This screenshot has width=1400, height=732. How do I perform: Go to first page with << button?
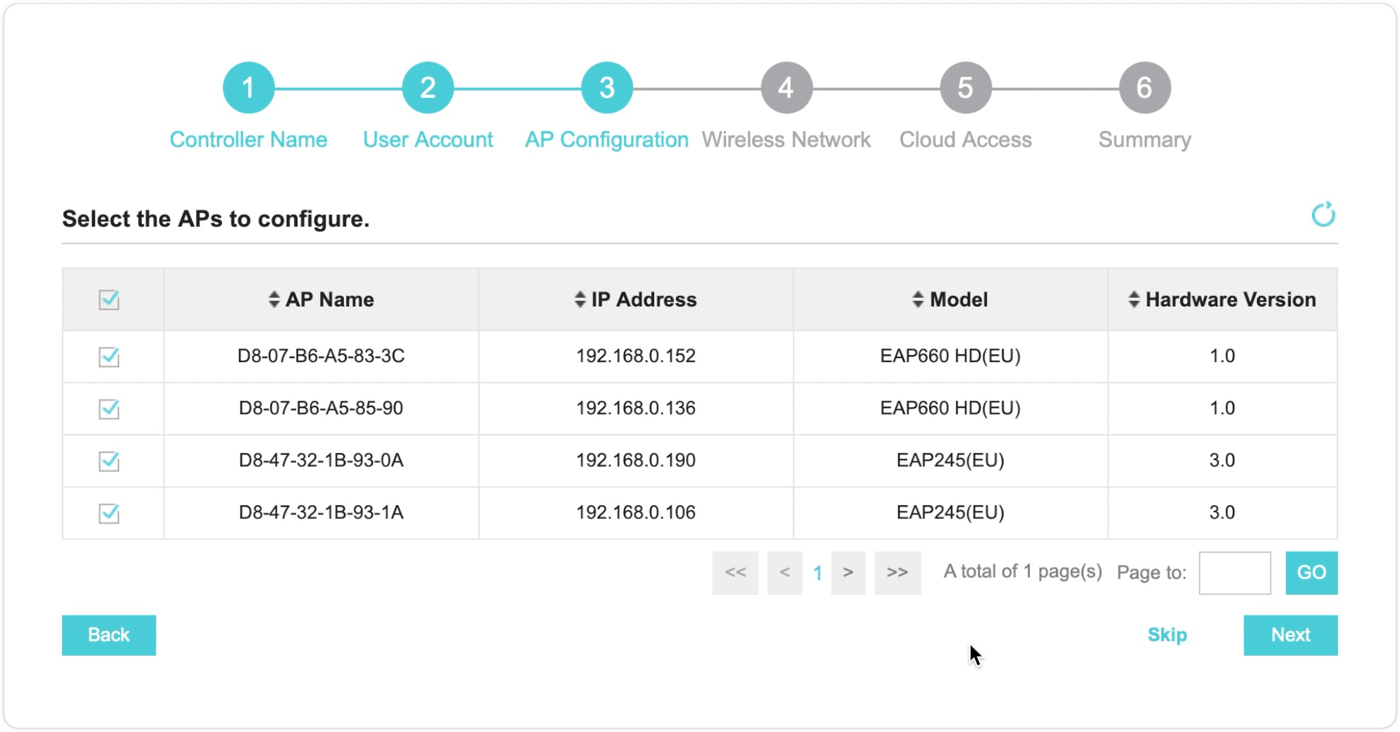735,573
